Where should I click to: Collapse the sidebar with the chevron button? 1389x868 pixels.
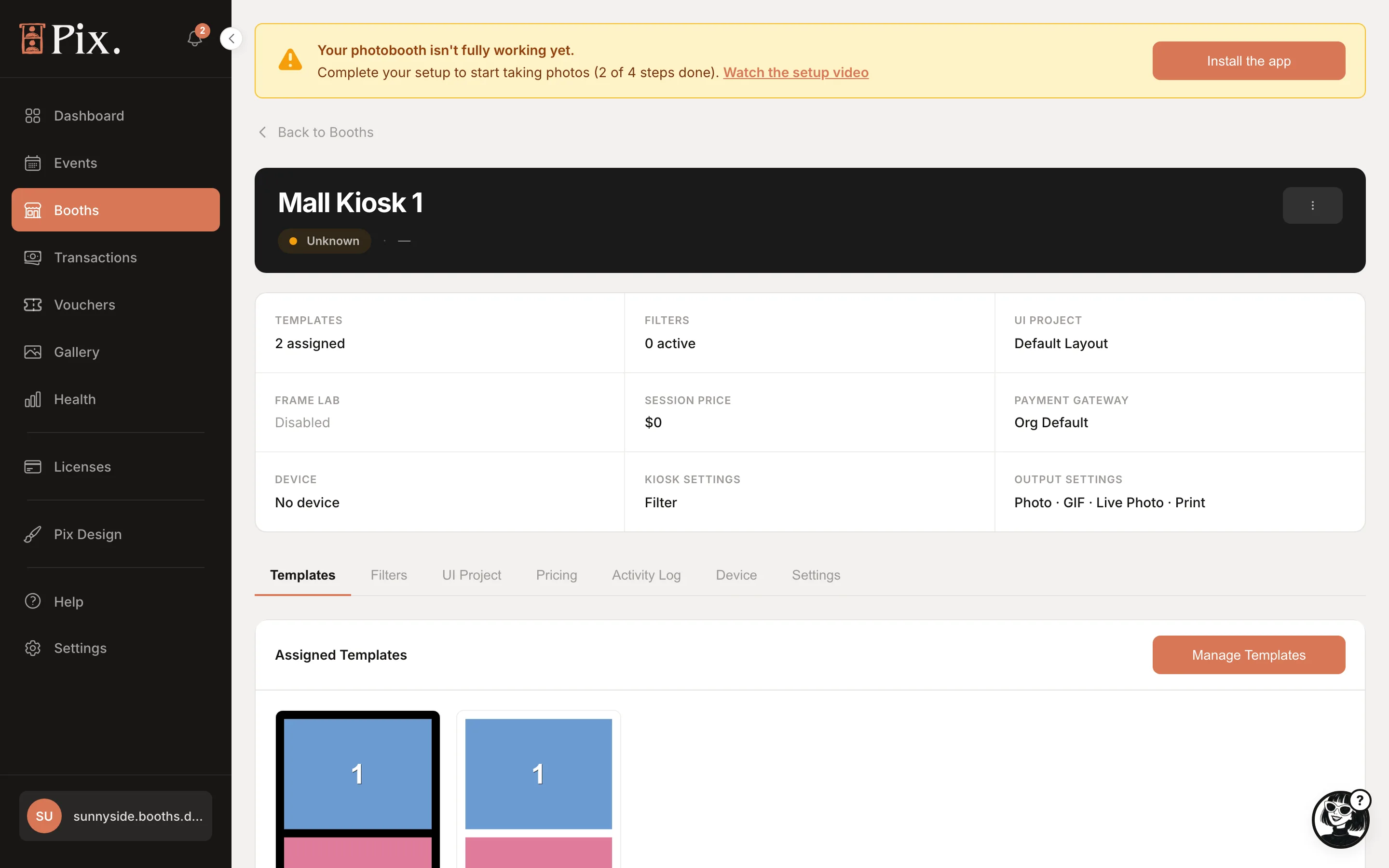(x=231, y=39)
